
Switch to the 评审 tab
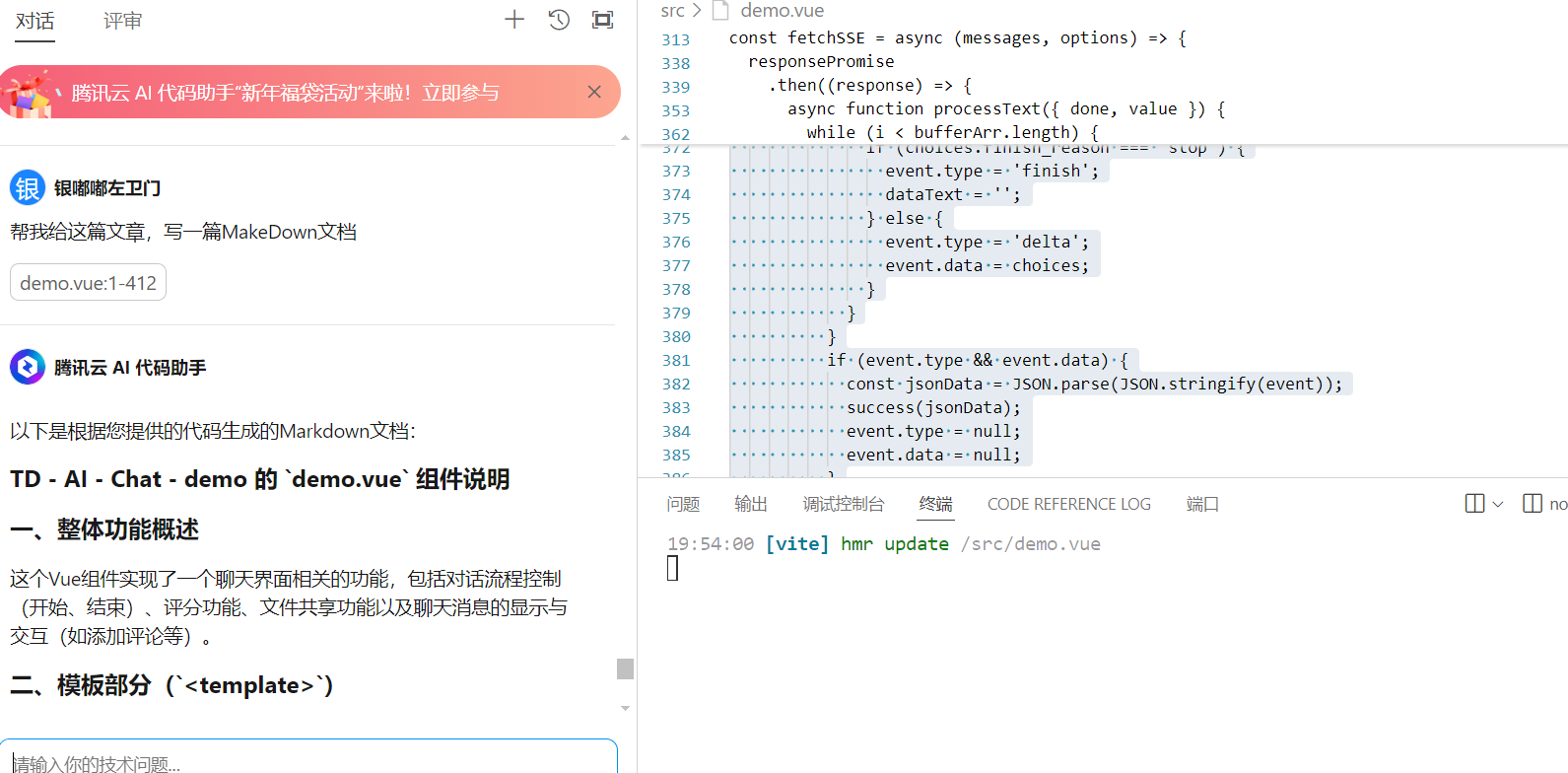pyautogui.click(x=123, y=21)
